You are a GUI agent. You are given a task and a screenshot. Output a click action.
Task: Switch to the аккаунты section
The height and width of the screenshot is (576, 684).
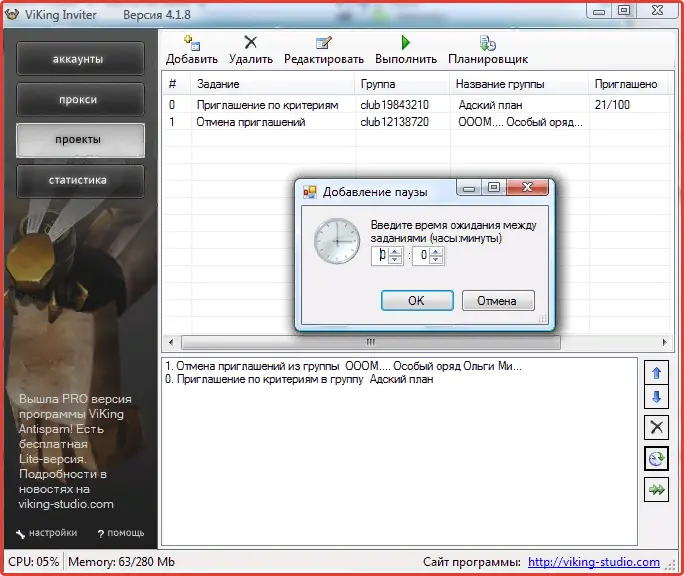80,59
